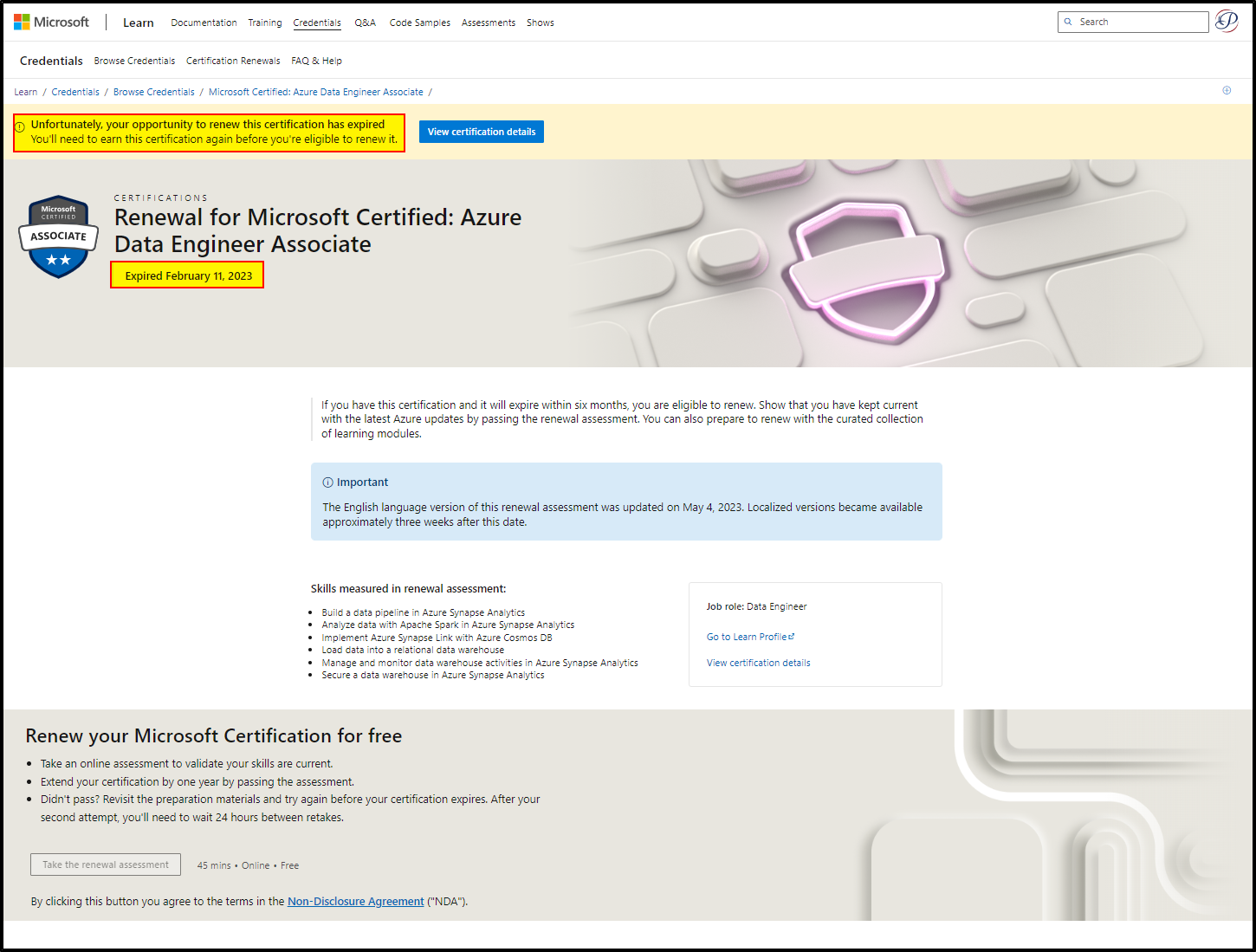Viewport: 1256px width, 952px height.
Task: Click Browse Credentials in the breadcrumb
Action: [x=154, y=92]
